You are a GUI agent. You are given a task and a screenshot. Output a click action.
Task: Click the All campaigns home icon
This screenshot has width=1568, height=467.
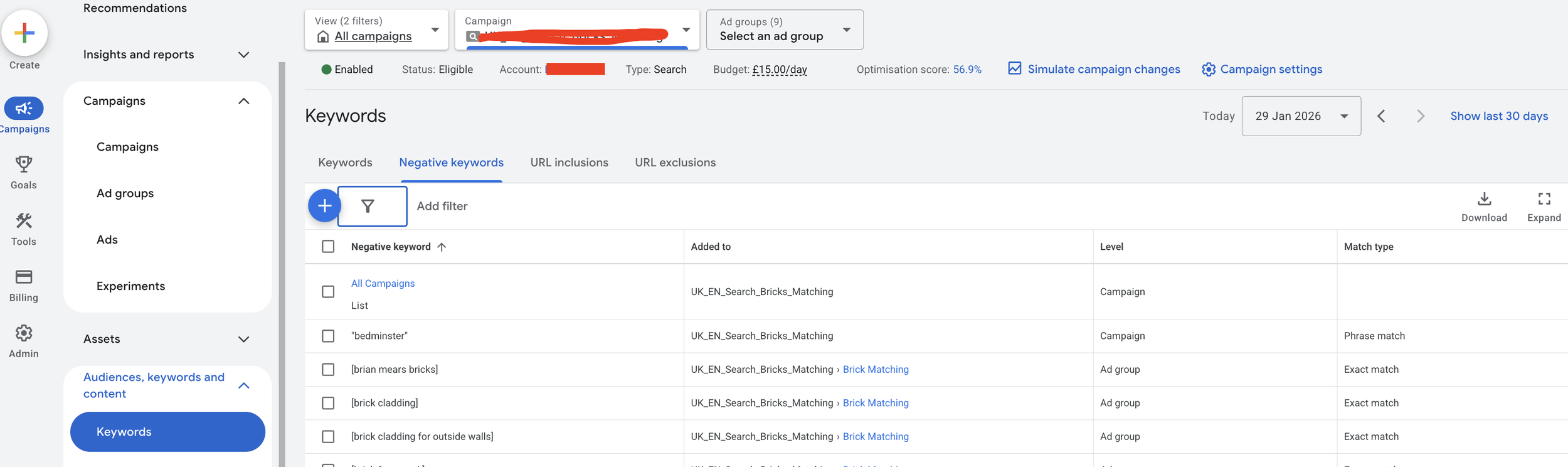[323, 36]
